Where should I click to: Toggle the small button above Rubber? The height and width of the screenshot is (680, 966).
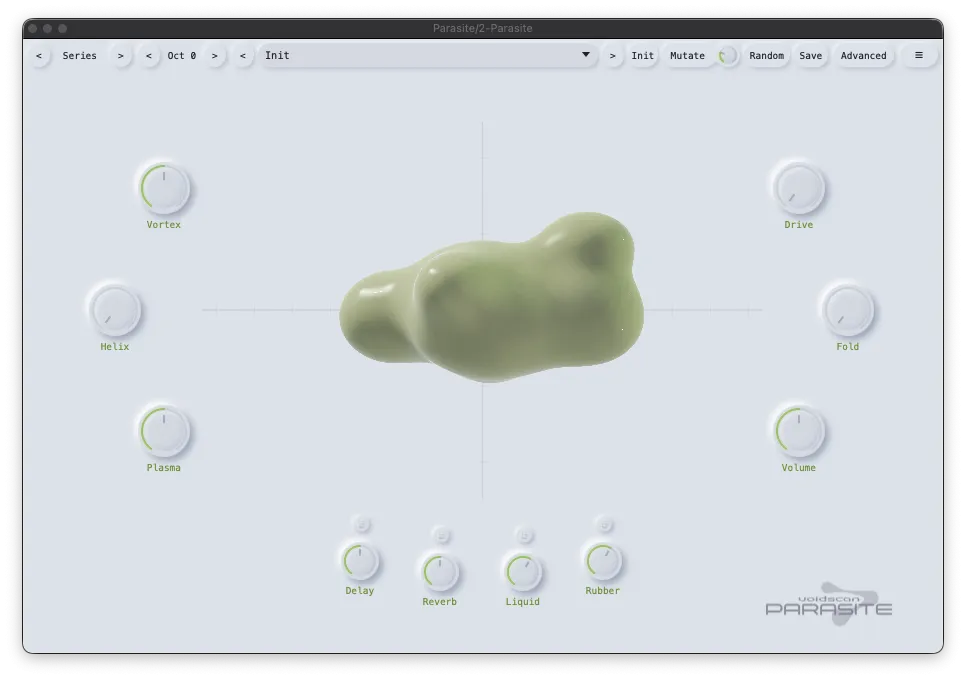click(604, 525)
